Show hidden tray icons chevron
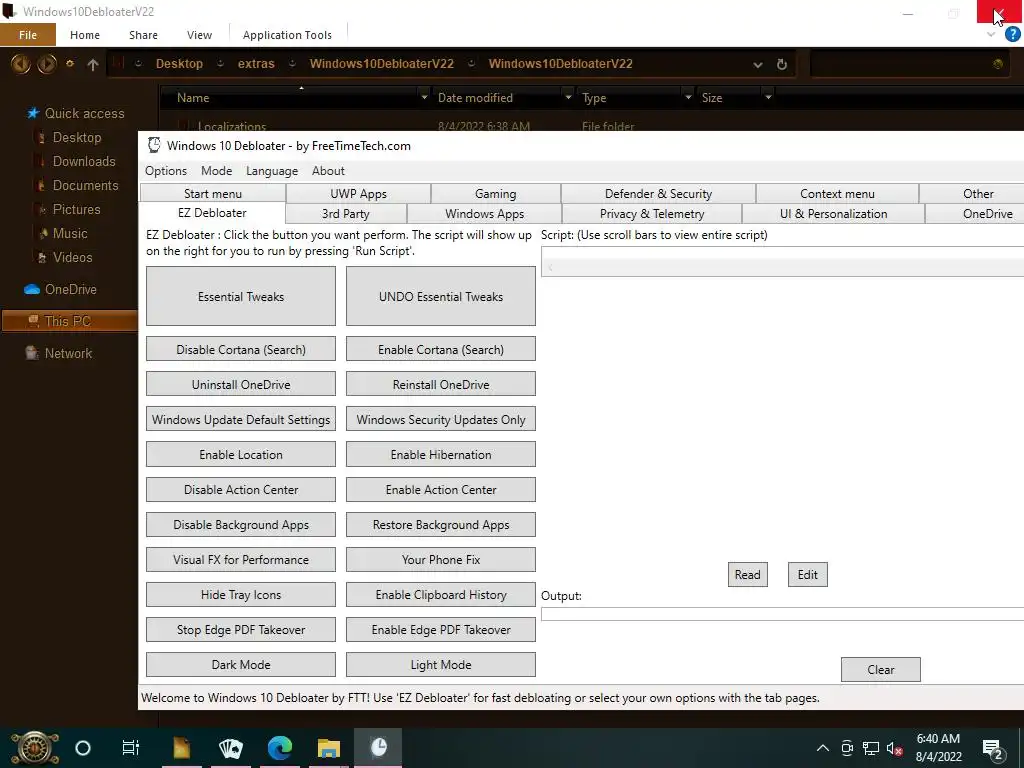Image resolution: width=1024 pixels, height=768 pixels. pos(823,748)
